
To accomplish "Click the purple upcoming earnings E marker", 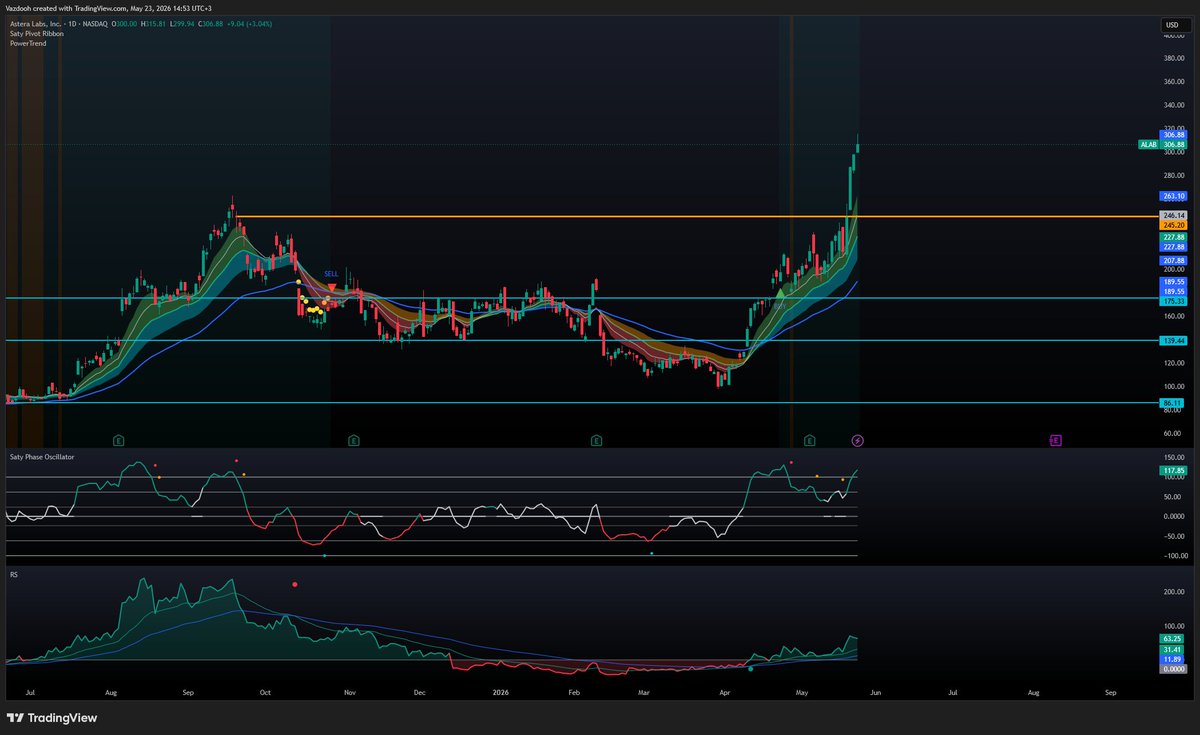I will 1055,440.
